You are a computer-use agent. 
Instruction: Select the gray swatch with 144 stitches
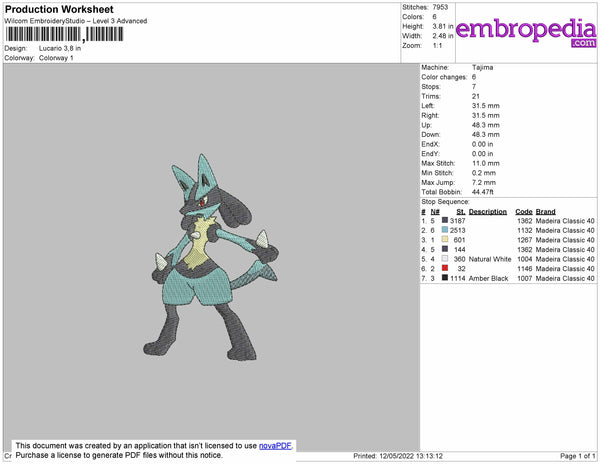coord(445,249)
